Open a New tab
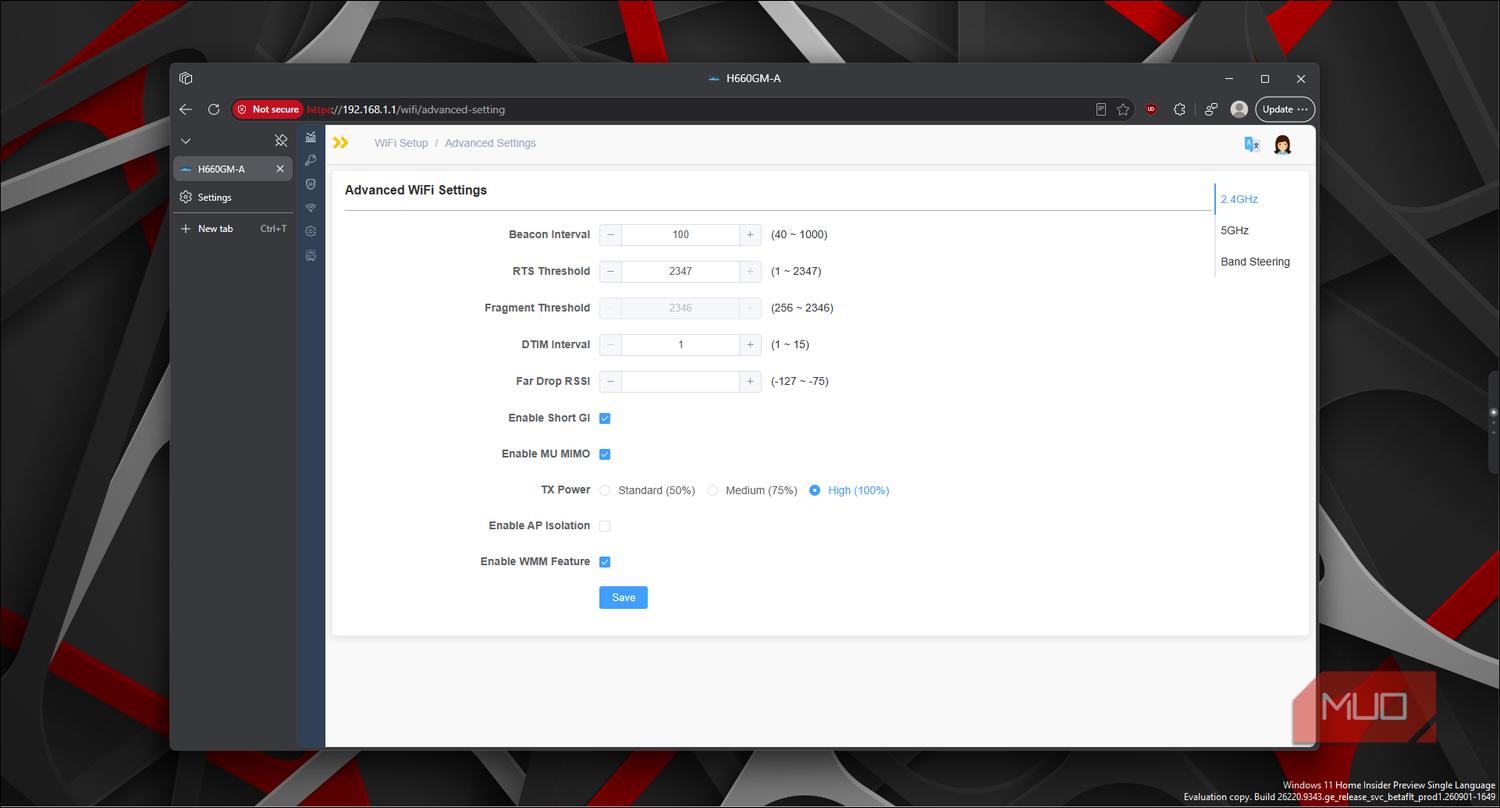Screen dimensions: 1500x808 tap(233, 229)
